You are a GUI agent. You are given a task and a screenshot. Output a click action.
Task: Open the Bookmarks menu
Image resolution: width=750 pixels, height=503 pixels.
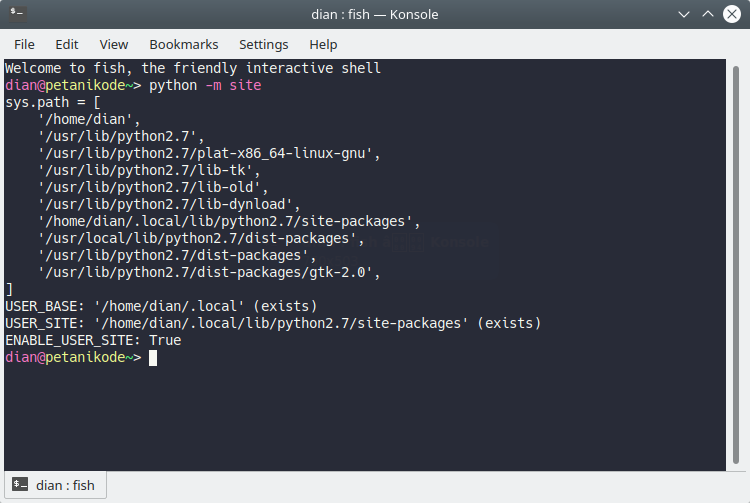(x=183, y=44)
